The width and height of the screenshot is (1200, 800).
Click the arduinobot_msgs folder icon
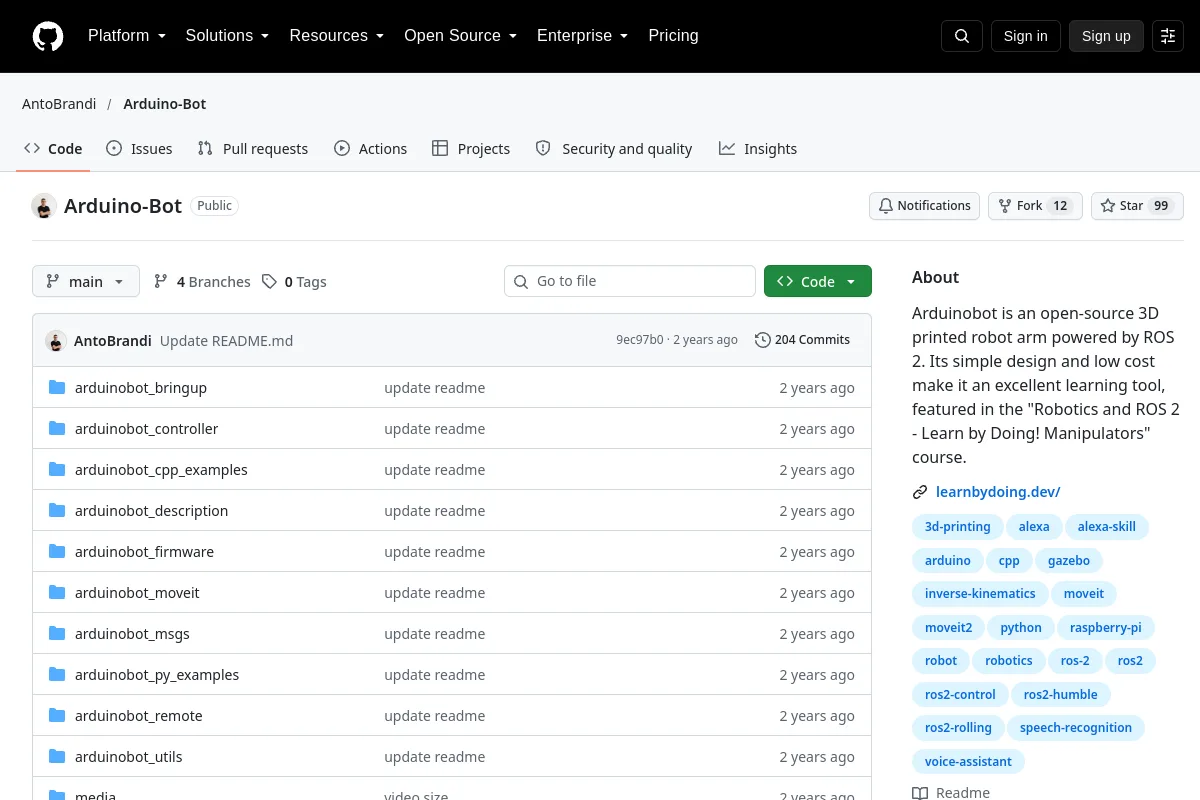(x=57, y=633)
